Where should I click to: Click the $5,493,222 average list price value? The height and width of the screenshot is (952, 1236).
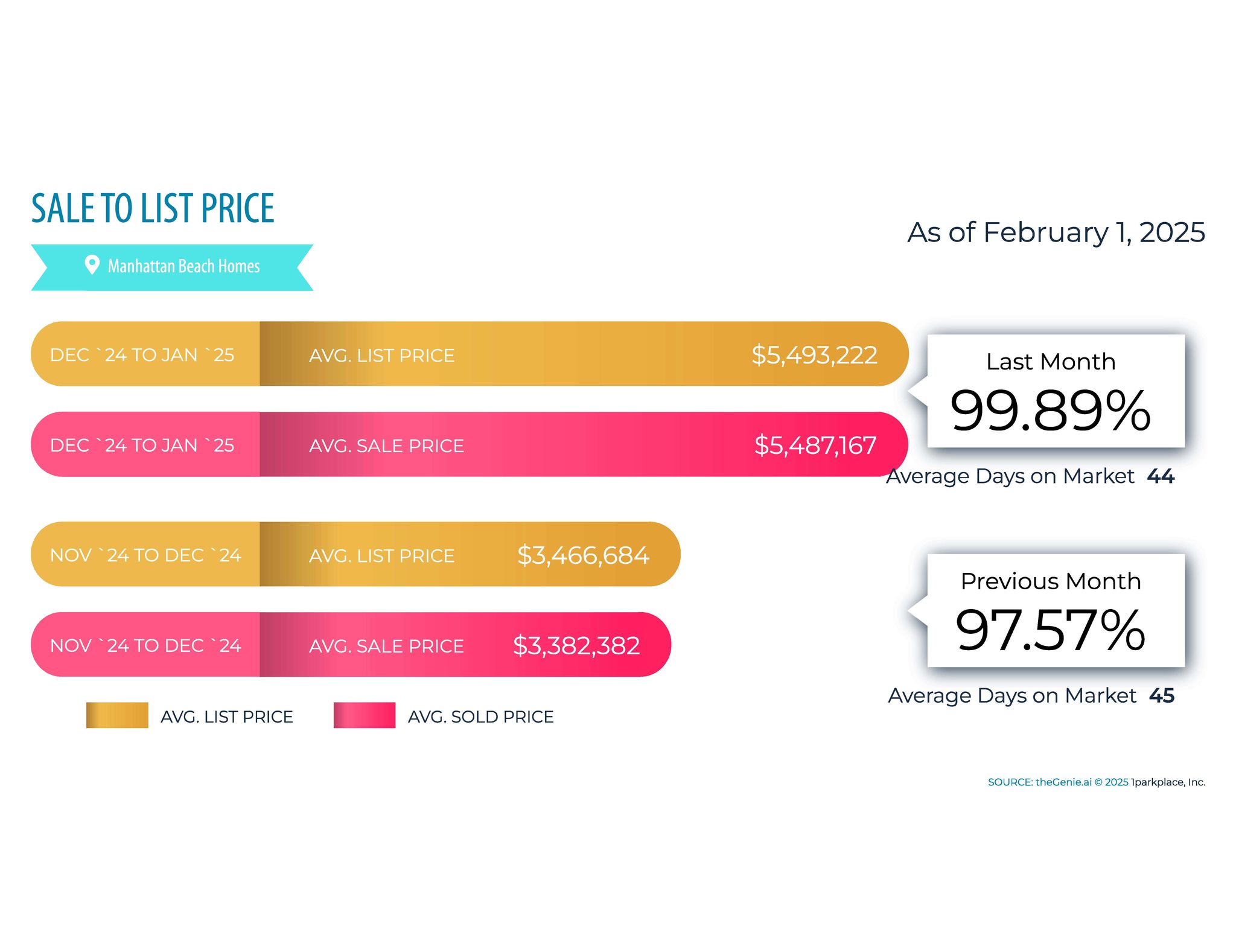[x=814, y=355]
